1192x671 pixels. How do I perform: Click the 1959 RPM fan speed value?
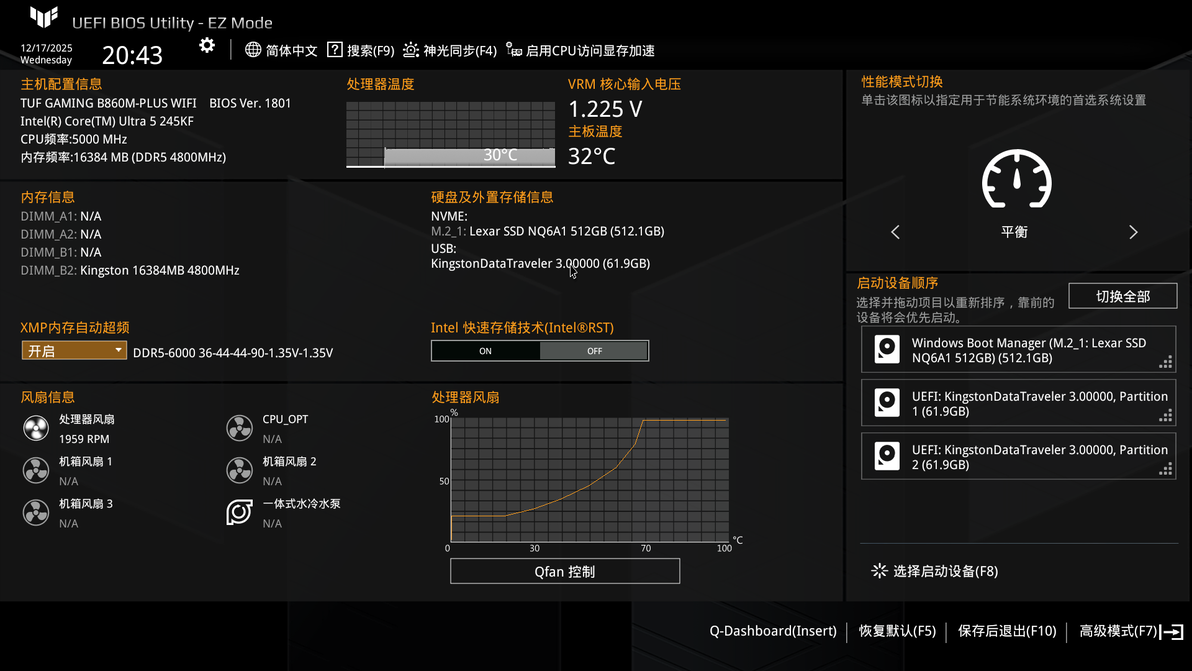tap(84, 439)
